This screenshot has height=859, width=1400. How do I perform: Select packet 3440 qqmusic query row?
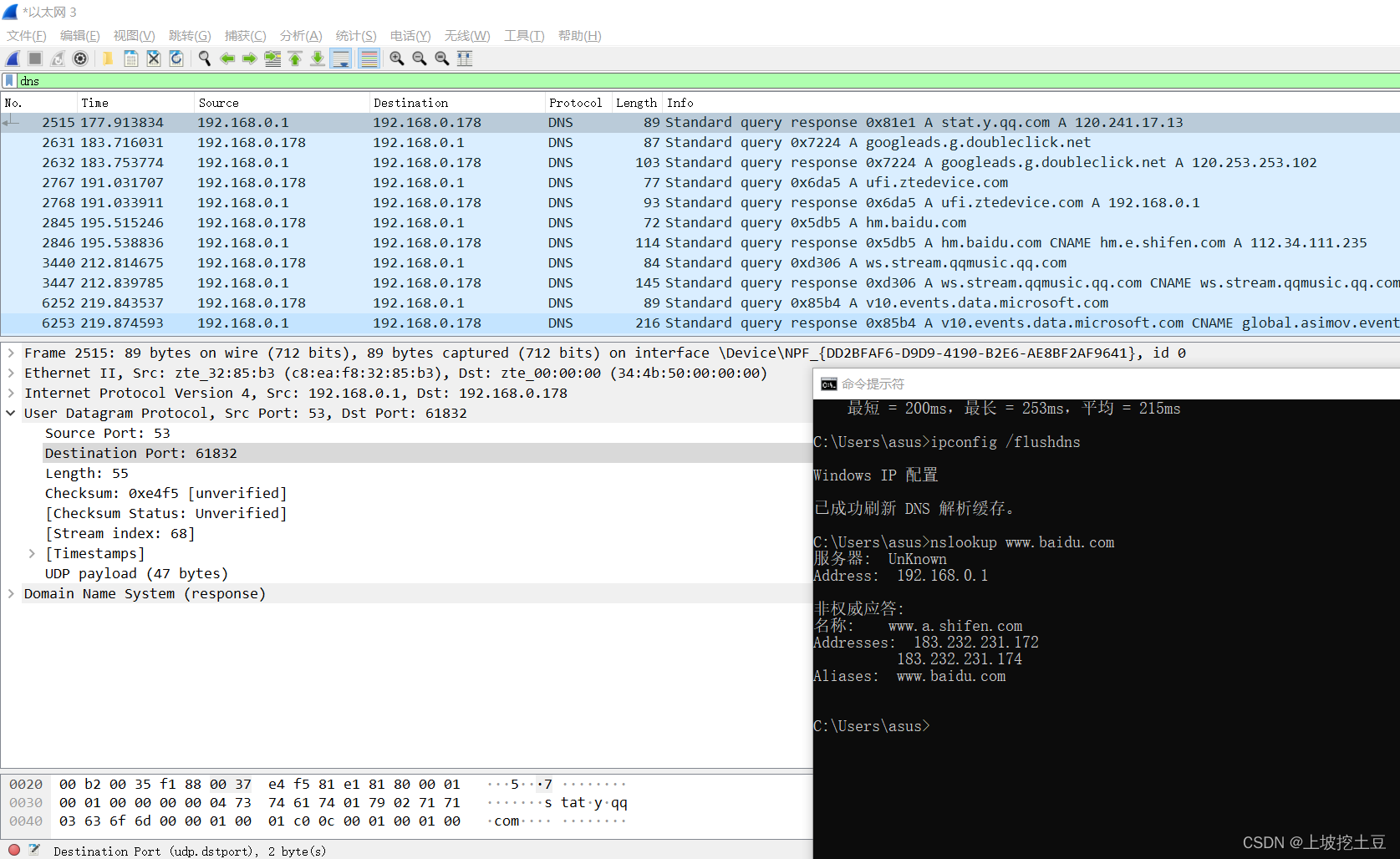[x=700, y=263]
